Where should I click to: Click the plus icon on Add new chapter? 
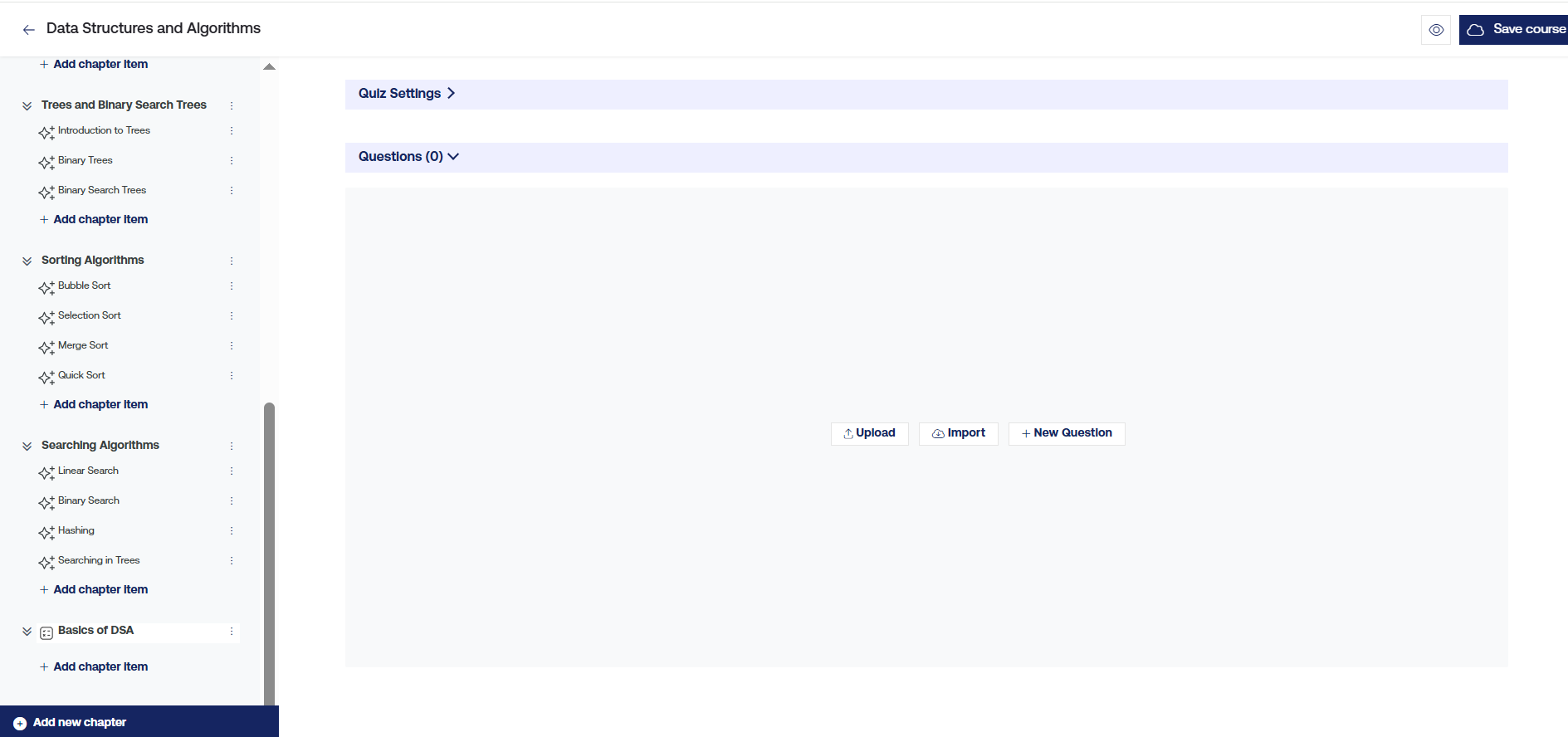pyautogui.click(x=20, y=724)
